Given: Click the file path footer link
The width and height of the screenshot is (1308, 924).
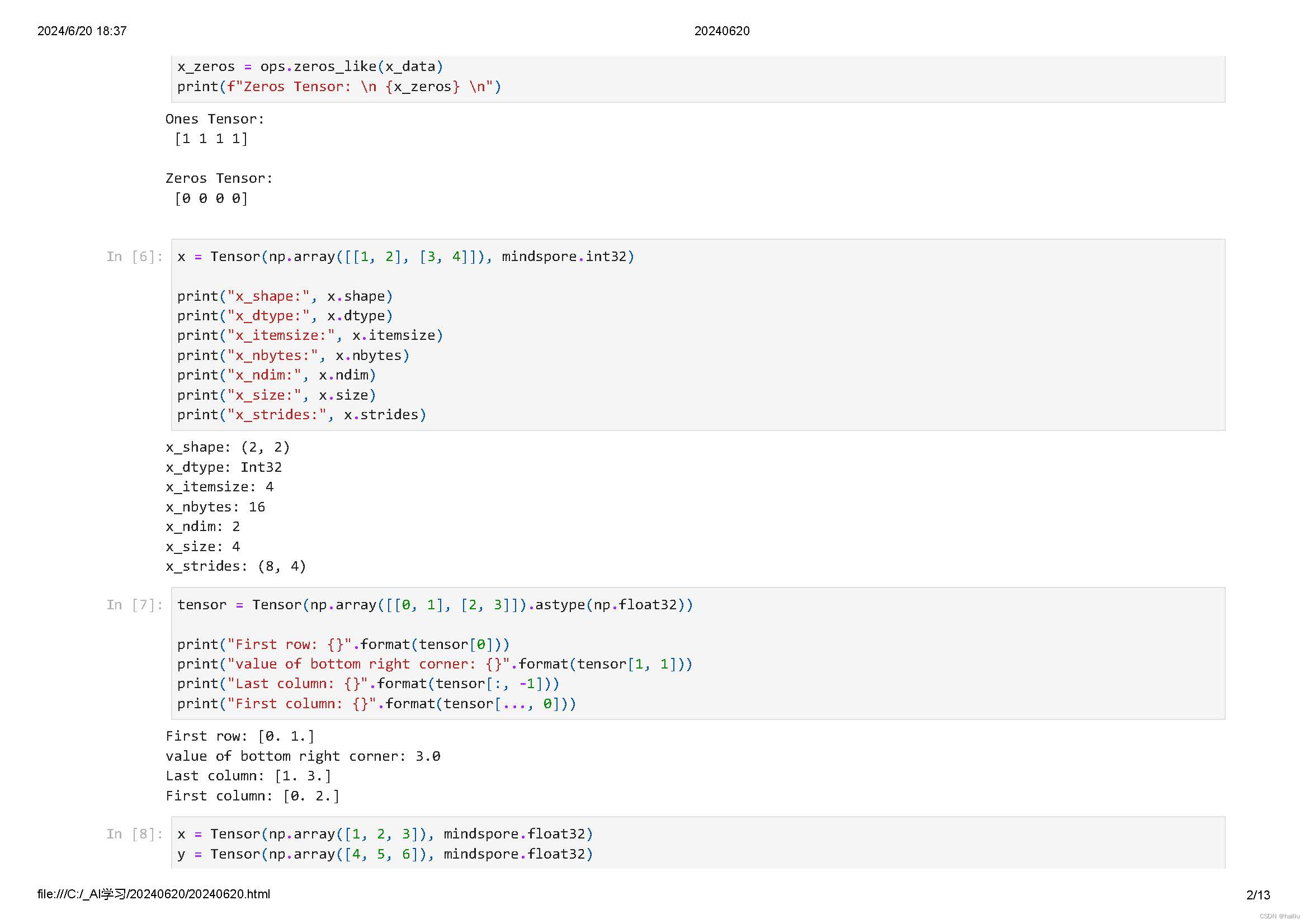Looking at the screenshot, I should click(154, 894).
